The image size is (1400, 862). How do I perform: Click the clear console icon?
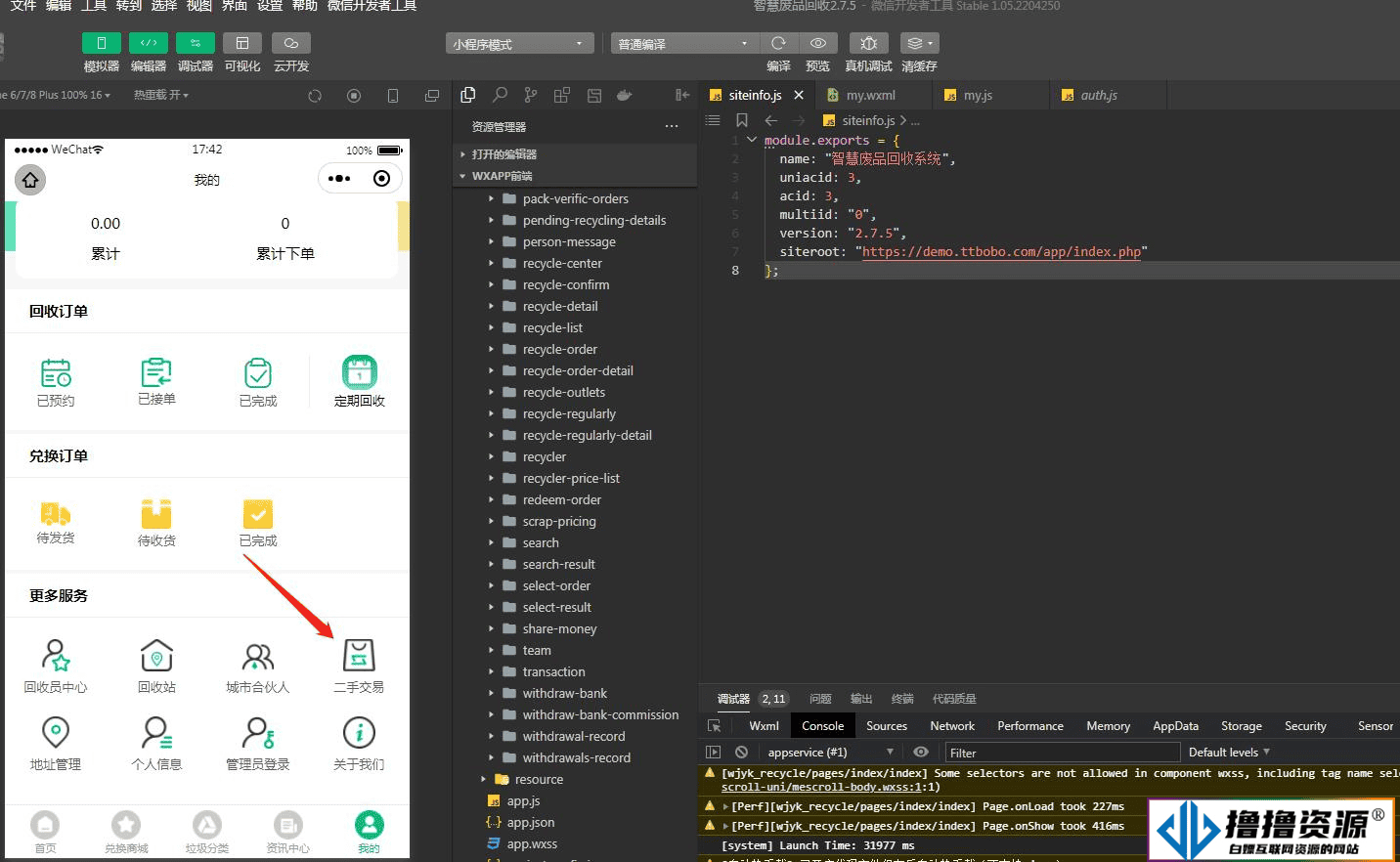tap(741, 752)
